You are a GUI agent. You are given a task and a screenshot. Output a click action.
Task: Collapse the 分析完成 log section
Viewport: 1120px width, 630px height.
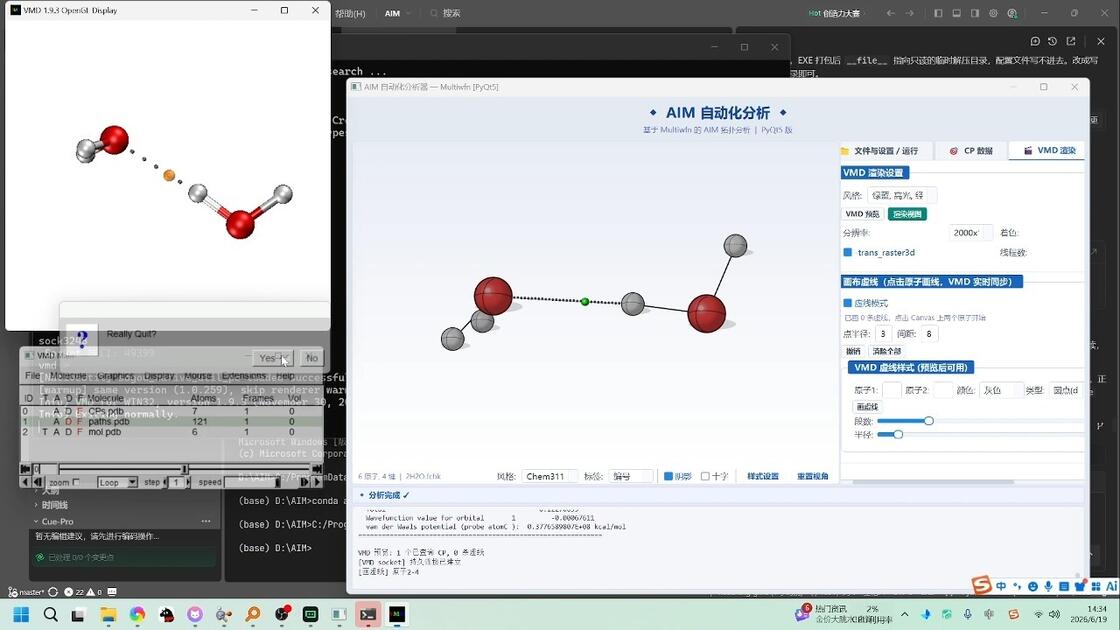click(x=384, y=495)
